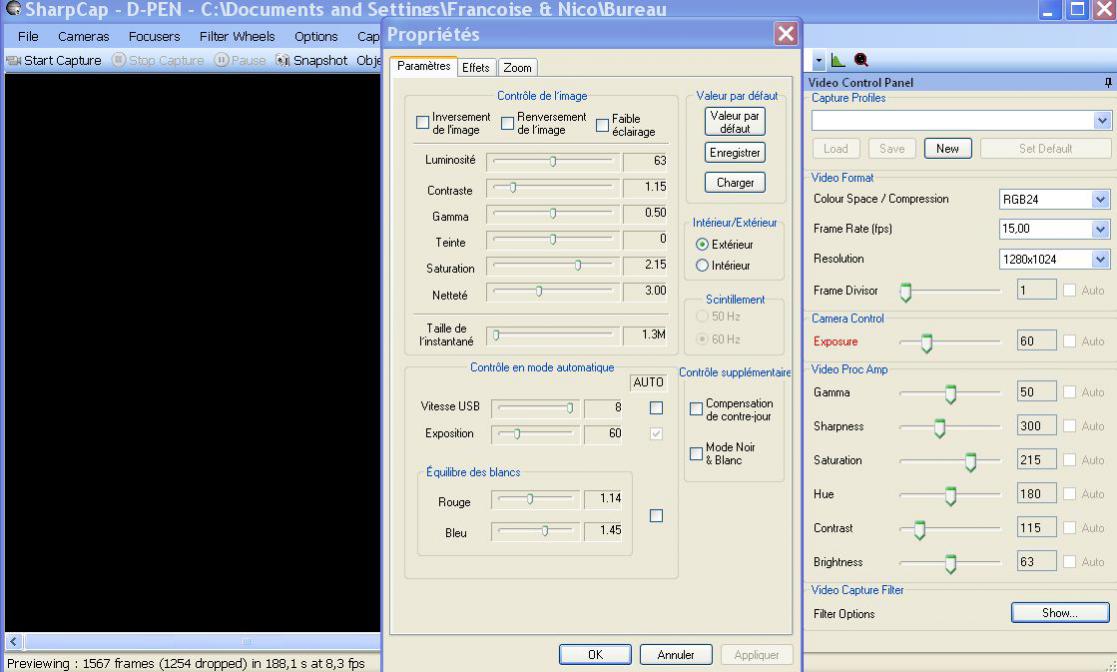Click the Rouge white balance slider
Viewport: 1117px width, 672px height.
pos(535,500)
